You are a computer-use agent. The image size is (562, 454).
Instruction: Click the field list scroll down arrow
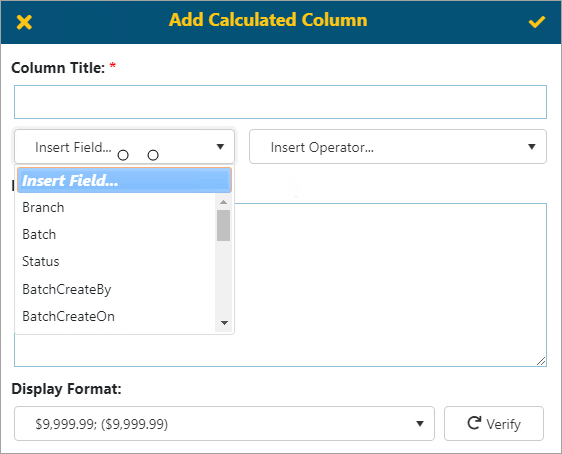pyautogui.click(x=224, y=323)
